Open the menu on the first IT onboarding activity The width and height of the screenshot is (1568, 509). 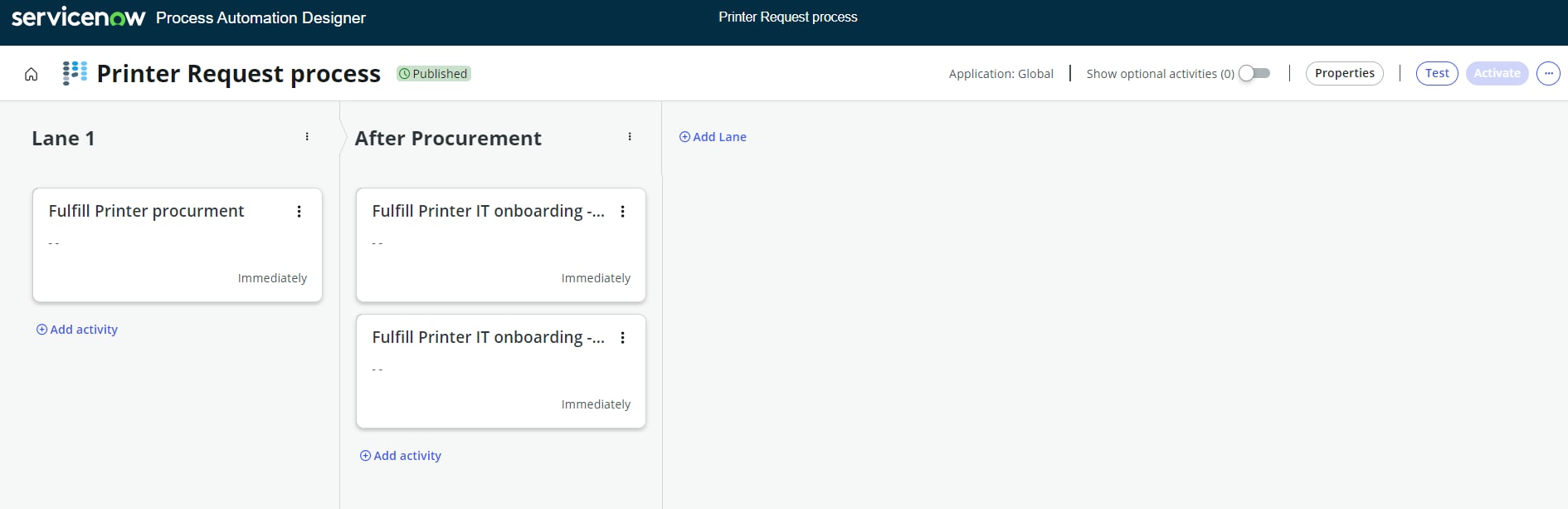tap(623, 212)
